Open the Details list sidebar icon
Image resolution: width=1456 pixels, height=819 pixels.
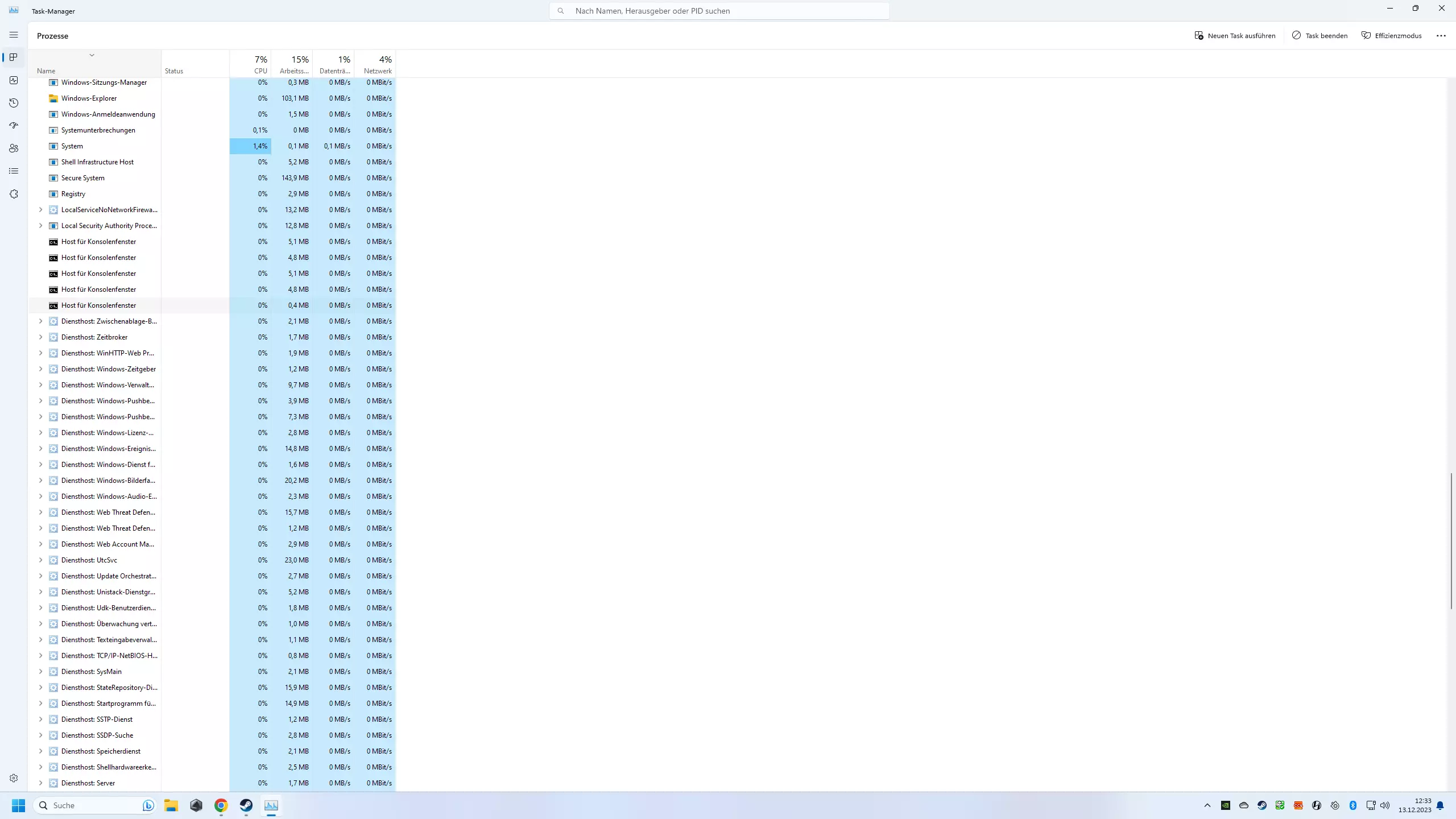pyautogui.click(x=14, y=171)
